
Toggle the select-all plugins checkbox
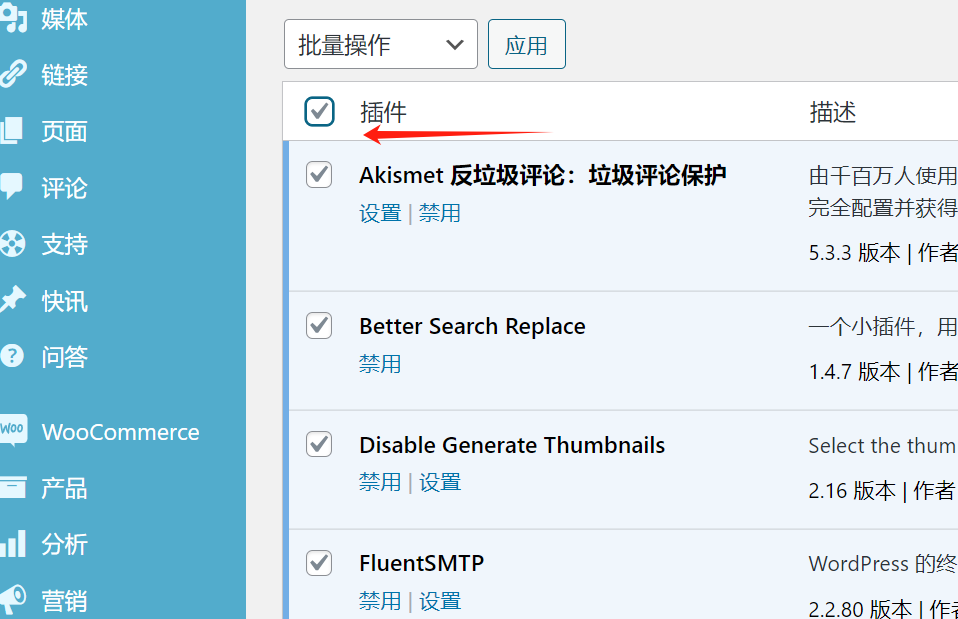319,111
